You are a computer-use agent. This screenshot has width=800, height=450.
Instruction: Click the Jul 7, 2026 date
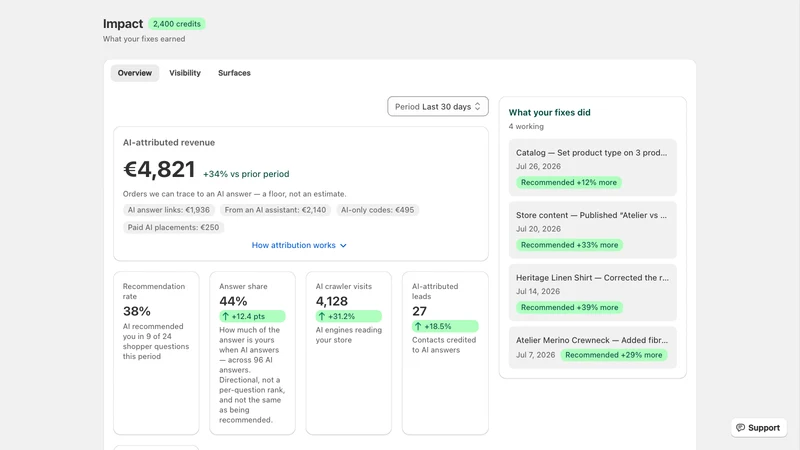coord(535,355)
